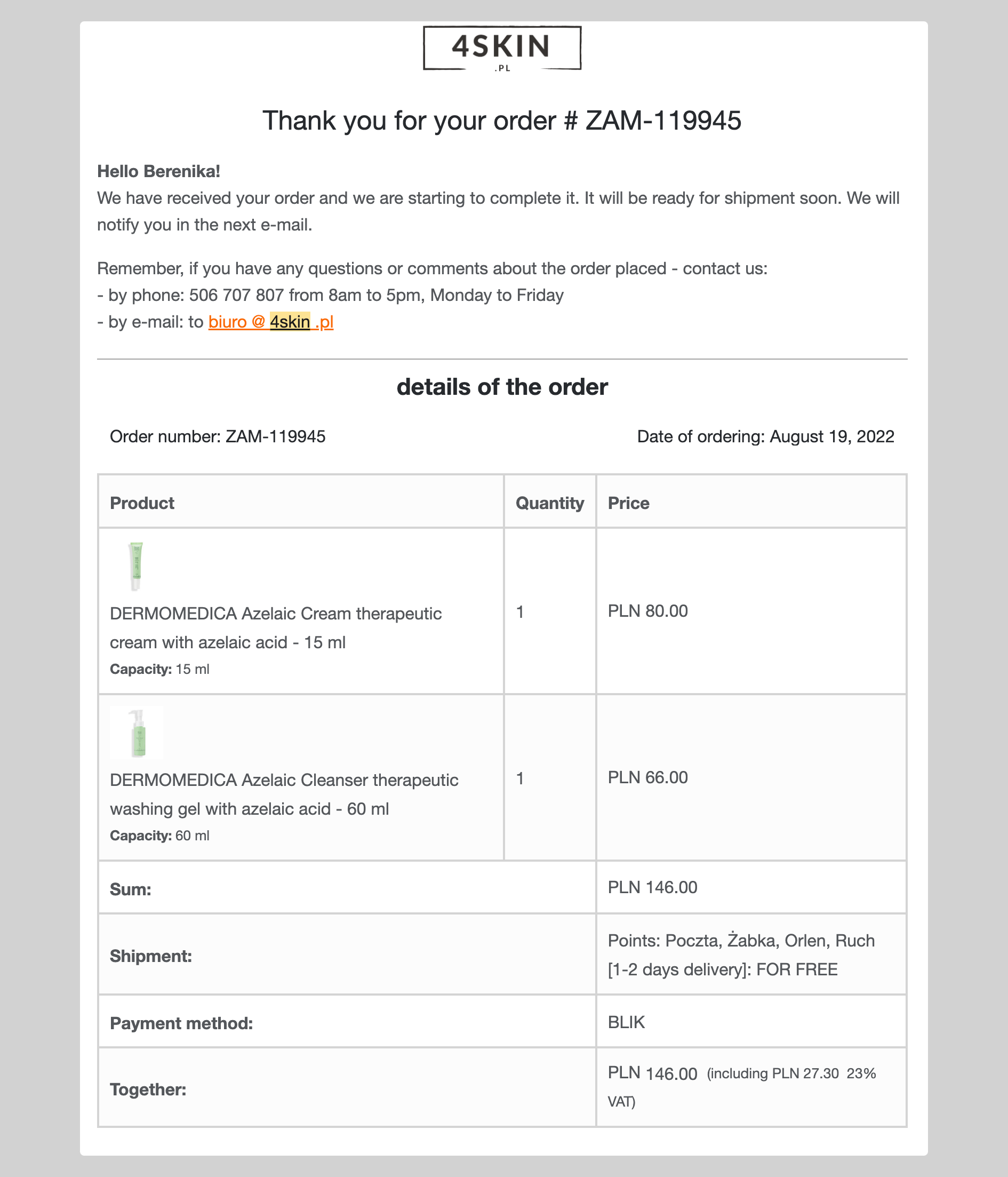Viewport: 1008px width, 1177px height.
Task: Click the PLN 66.00 price
Action: [648, 777]
